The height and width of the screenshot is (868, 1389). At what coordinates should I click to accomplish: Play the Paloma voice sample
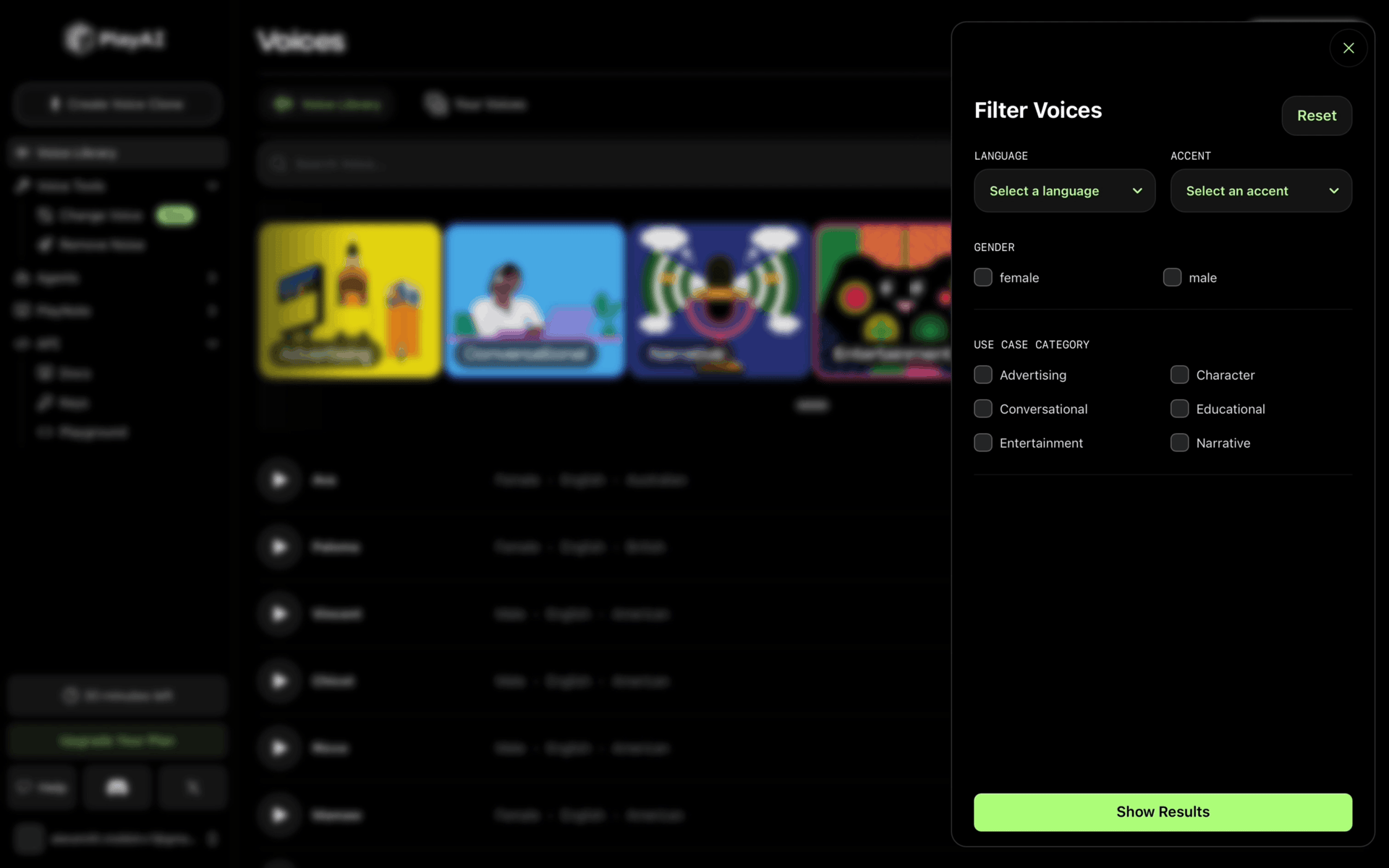point(279,547)
